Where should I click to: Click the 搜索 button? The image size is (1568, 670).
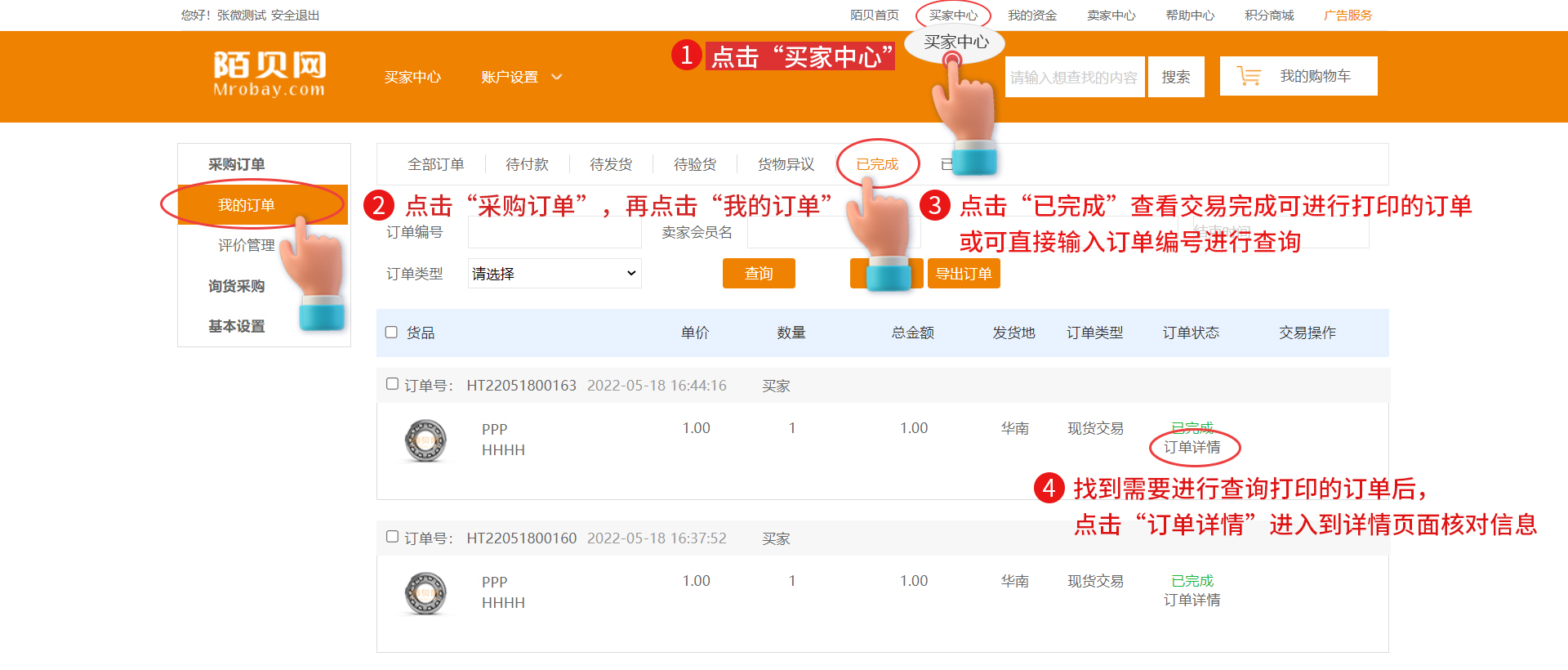click(1176, 77)
